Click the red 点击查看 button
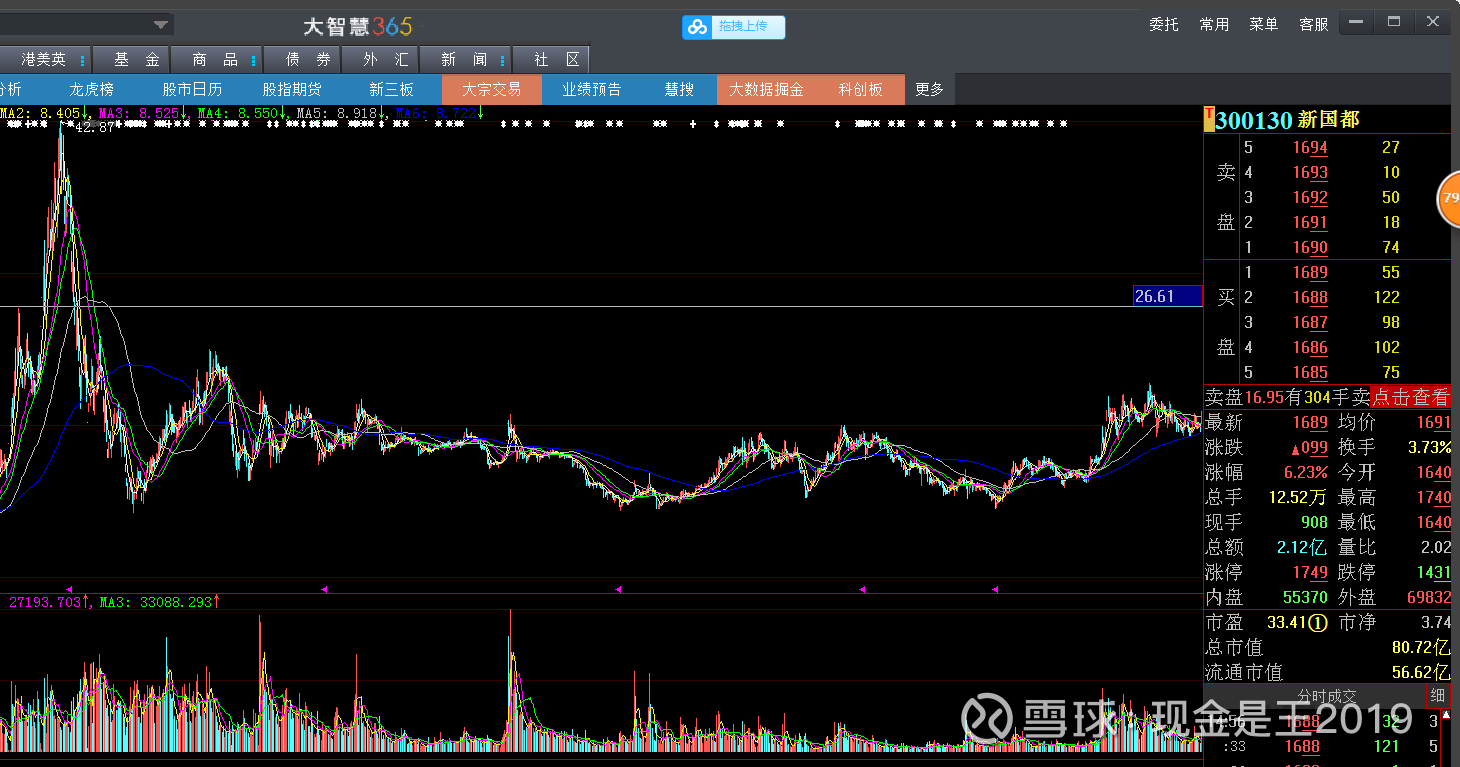This screenshot has width=1460, height=767. (x=1410, y=397)
